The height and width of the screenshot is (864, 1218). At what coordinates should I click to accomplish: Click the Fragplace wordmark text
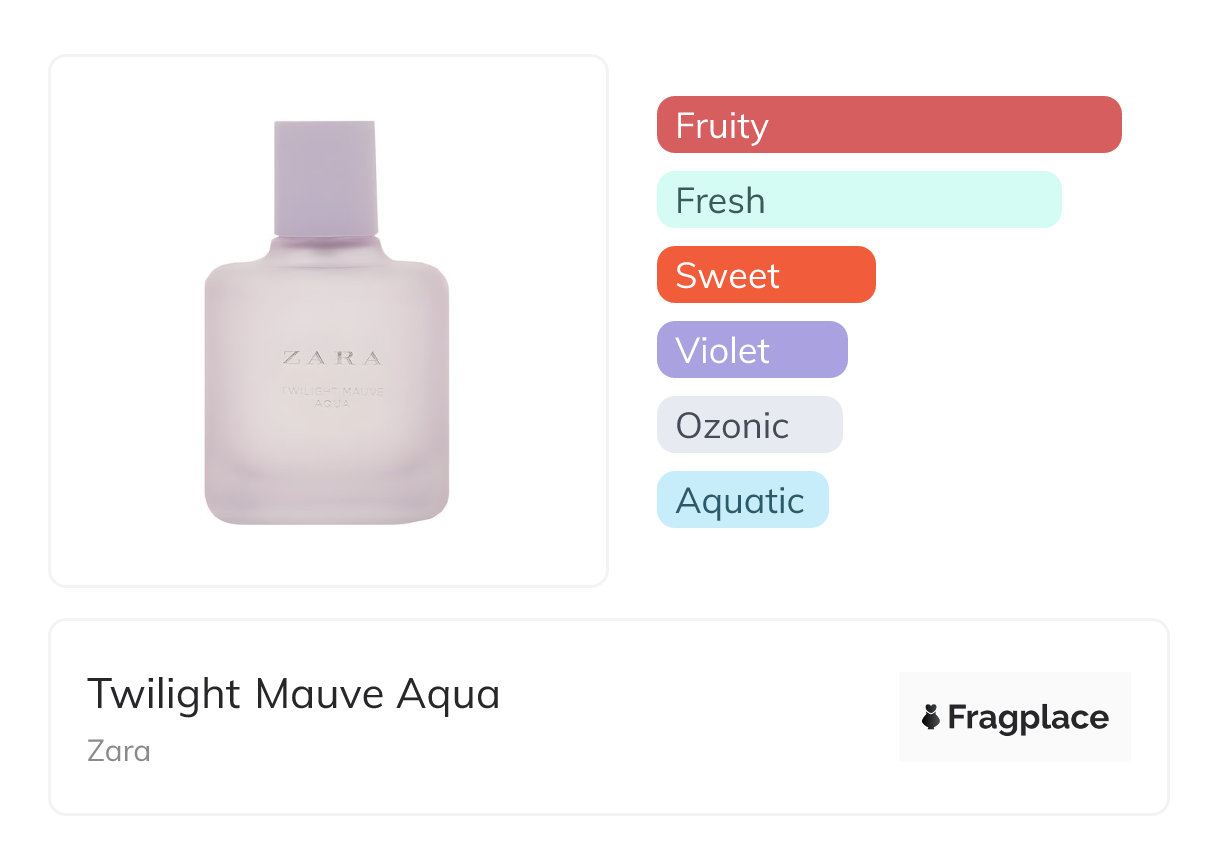pyautogui.click(x=1028, y=717)
